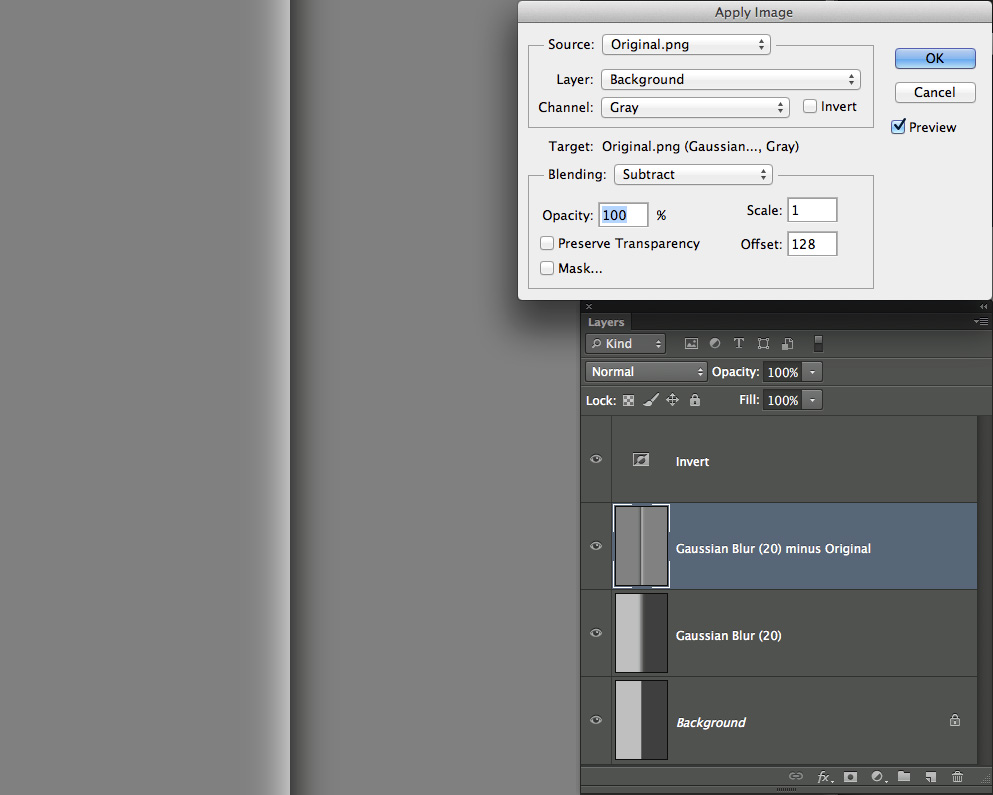
Task: Add a layer mask via mask icon
Action: tap(851, 777)
